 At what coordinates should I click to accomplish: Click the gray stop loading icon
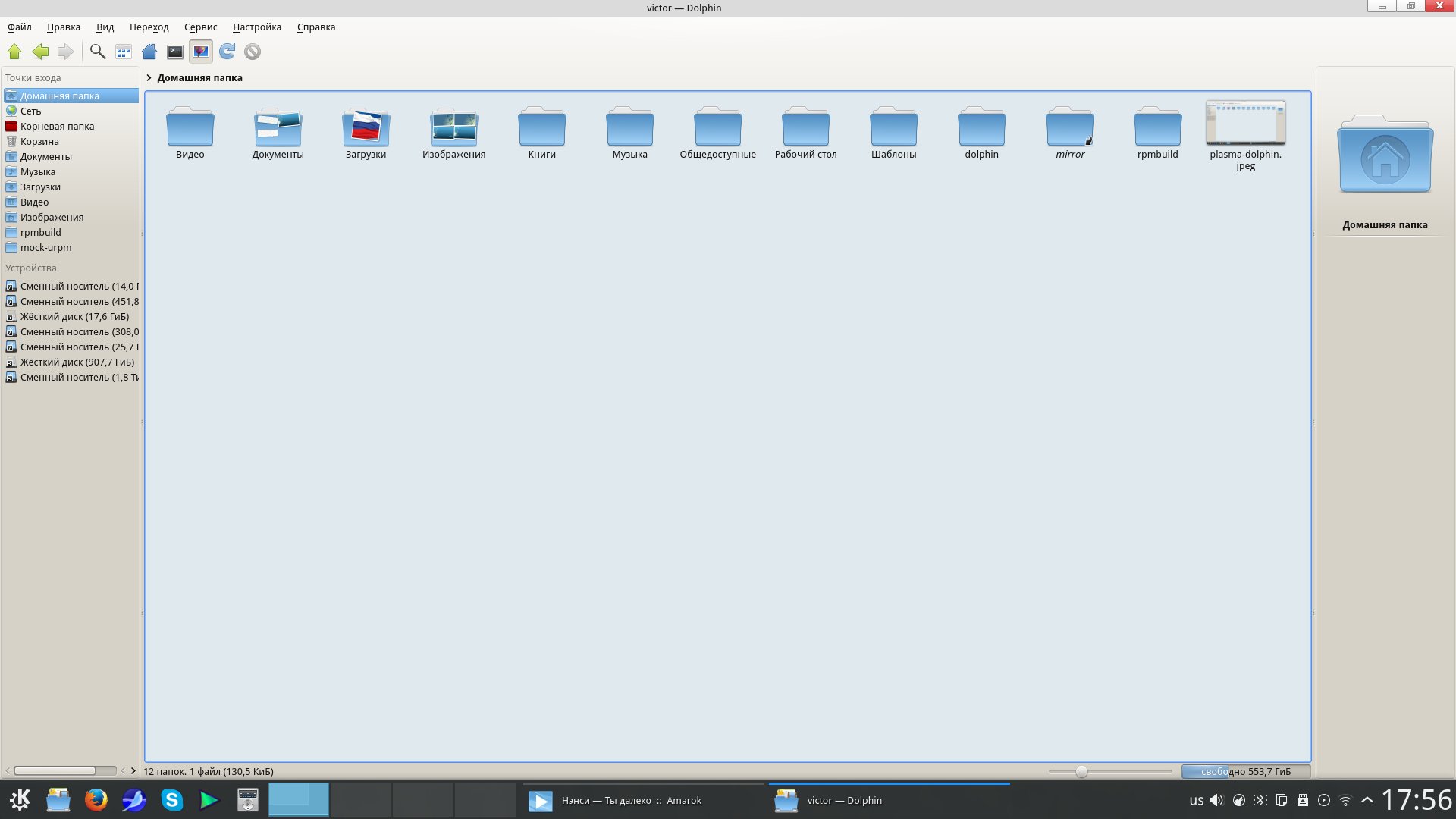(x=253, y=52)
